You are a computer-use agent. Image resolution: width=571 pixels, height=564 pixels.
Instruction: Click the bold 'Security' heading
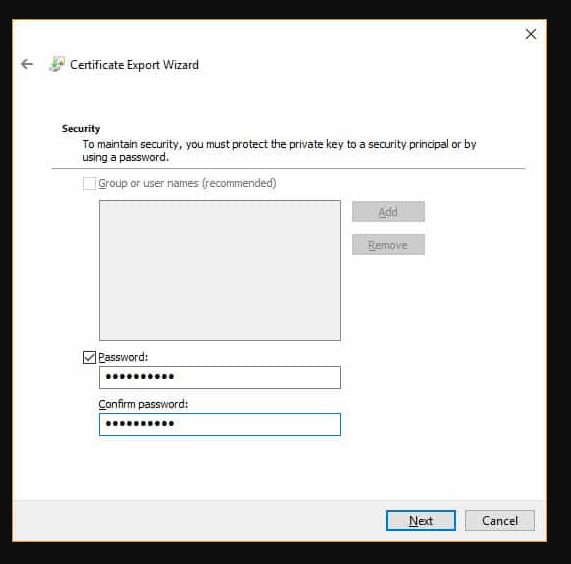tap(81, 129)
